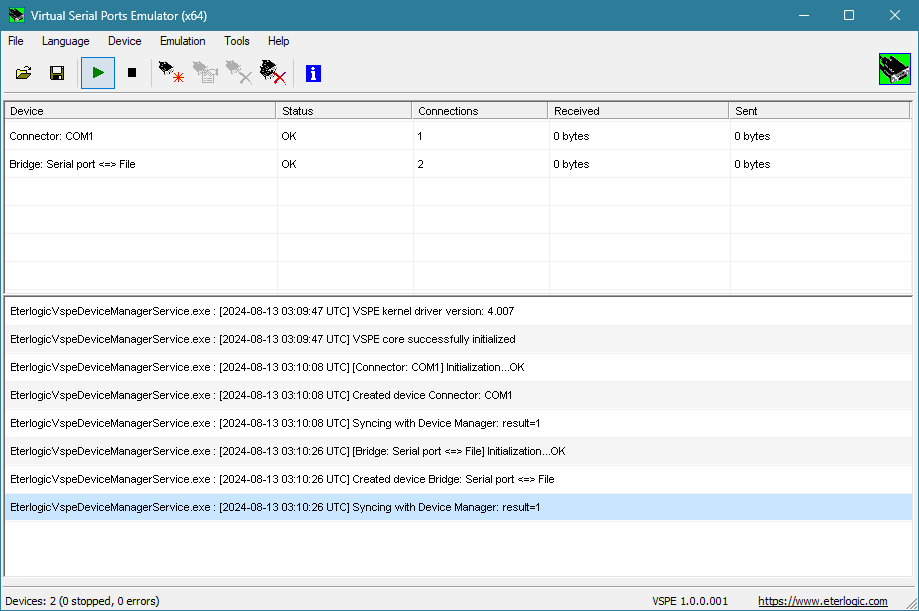The width and height of the screenshot is (919, 611).
Task: Click the Connections column header
Action: pyautogui.click(x=480, y=111)
